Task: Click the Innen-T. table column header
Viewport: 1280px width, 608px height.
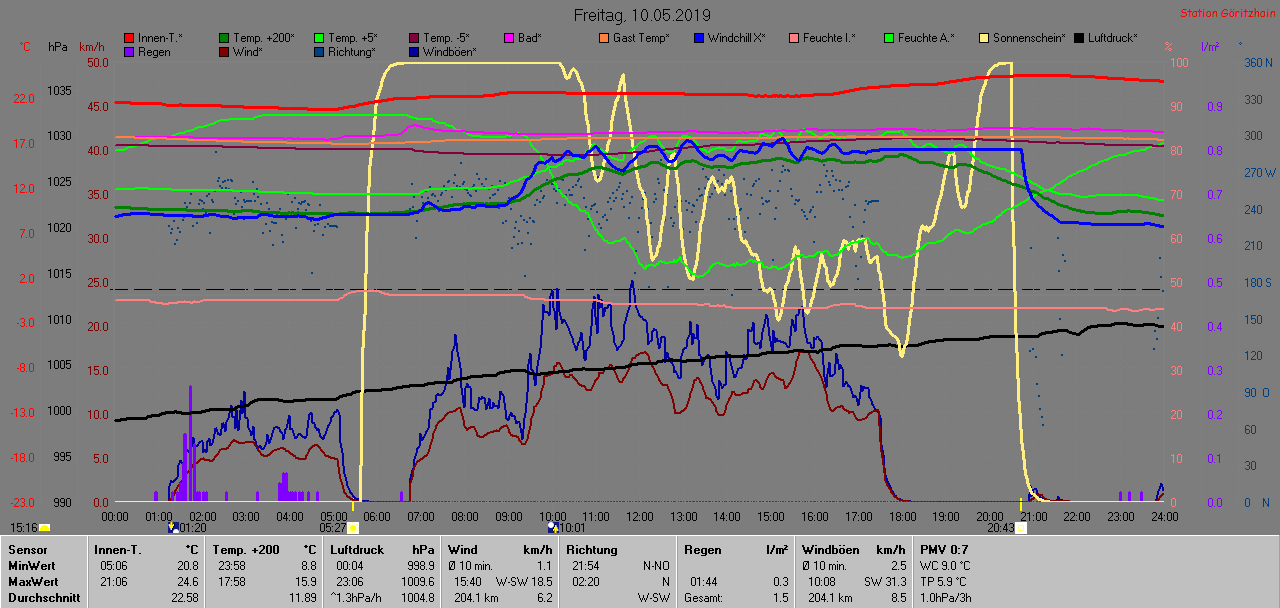Action: [118, 549]
